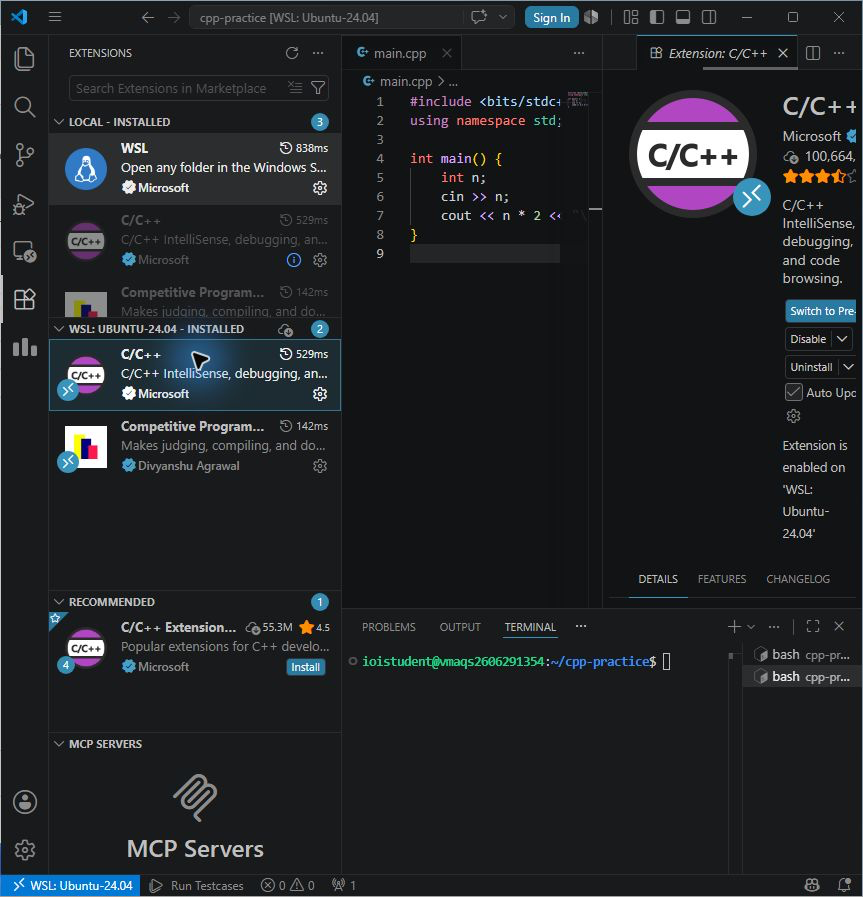Install local extensions in WSL cloud icon
Screen dimensions: 863x897
click(x=285, y=330)
